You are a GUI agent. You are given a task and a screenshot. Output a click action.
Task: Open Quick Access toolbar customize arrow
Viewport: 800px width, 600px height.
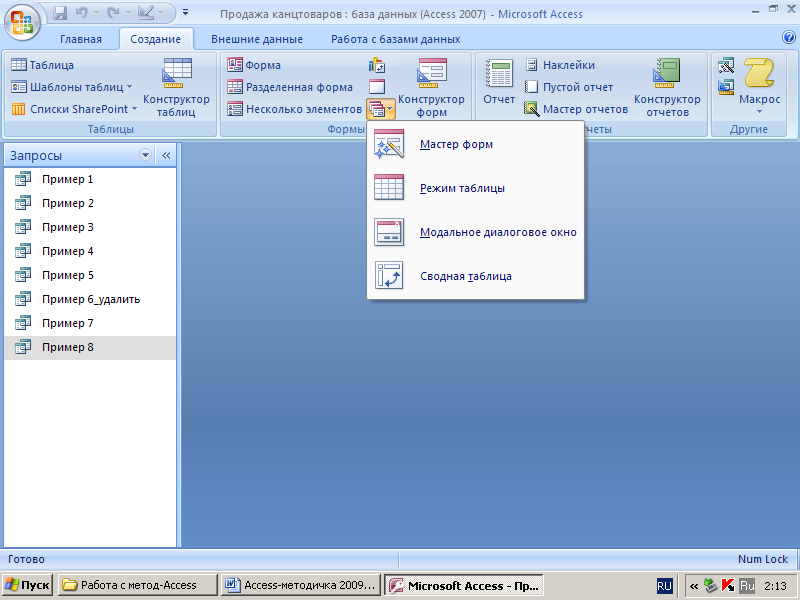click(x=186, y=12)
